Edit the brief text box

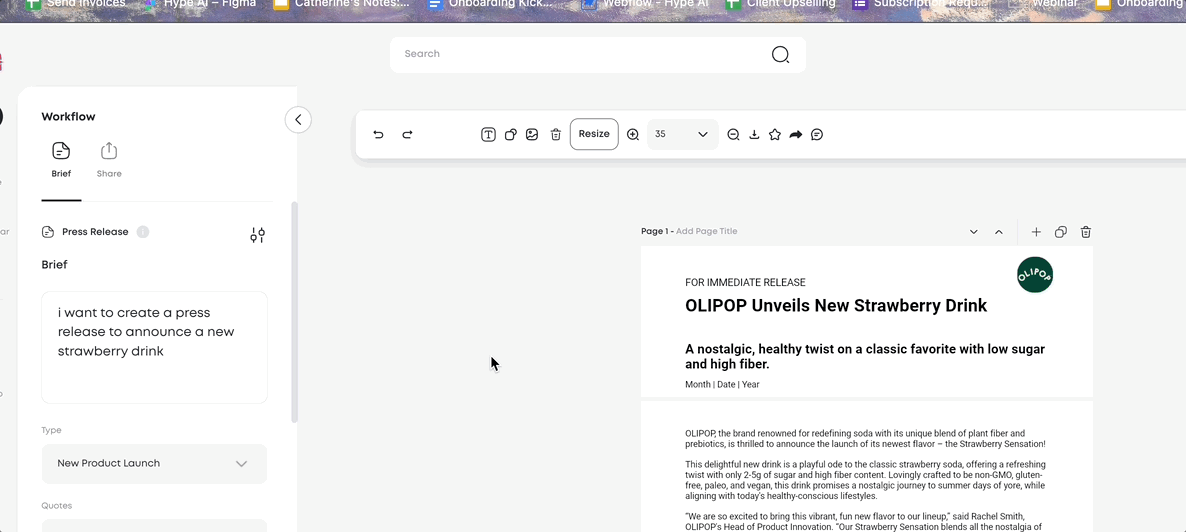(154, 347)
